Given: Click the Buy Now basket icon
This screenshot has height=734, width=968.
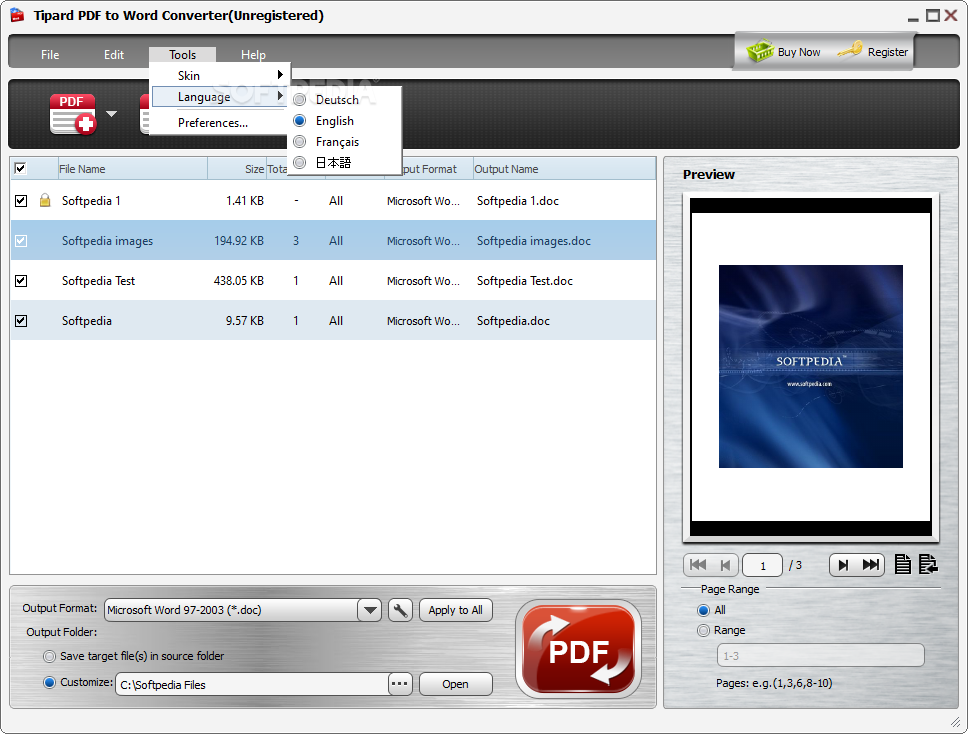Looking at the screenshot, I should pos(760,51).
